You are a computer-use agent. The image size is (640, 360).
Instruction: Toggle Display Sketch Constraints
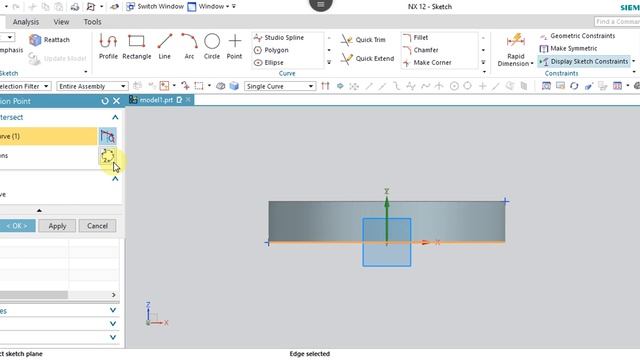(x=584, y=61)
